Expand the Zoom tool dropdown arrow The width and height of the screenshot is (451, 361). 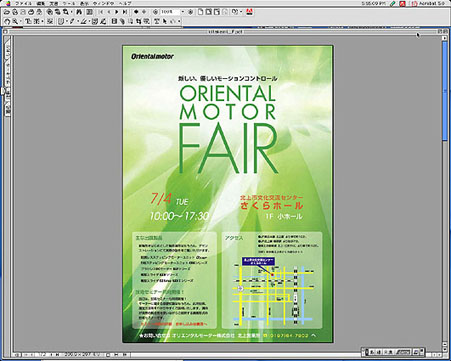[x=20, y=21]
